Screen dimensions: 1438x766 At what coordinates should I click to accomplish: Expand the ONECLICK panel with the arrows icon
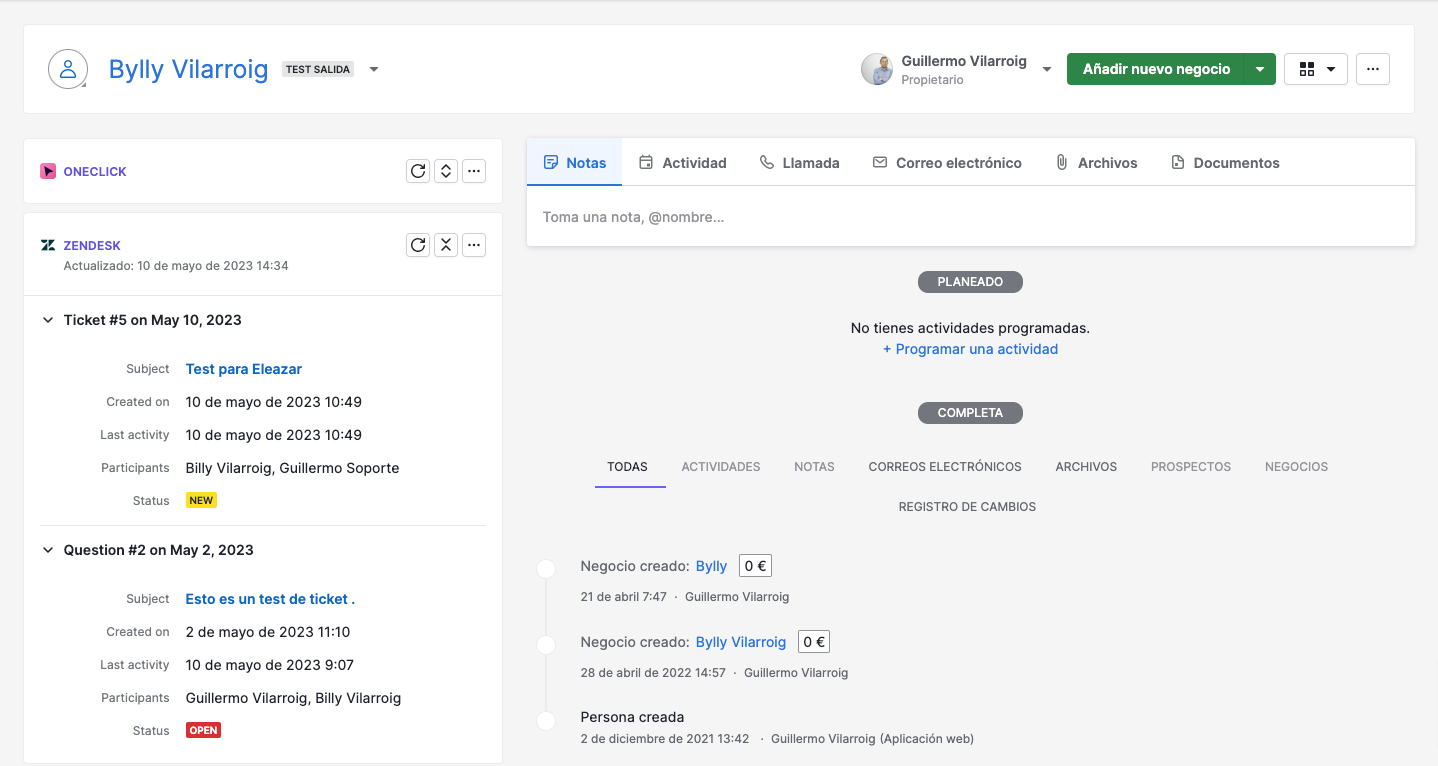pyautogui.click(x=446, y=171)
